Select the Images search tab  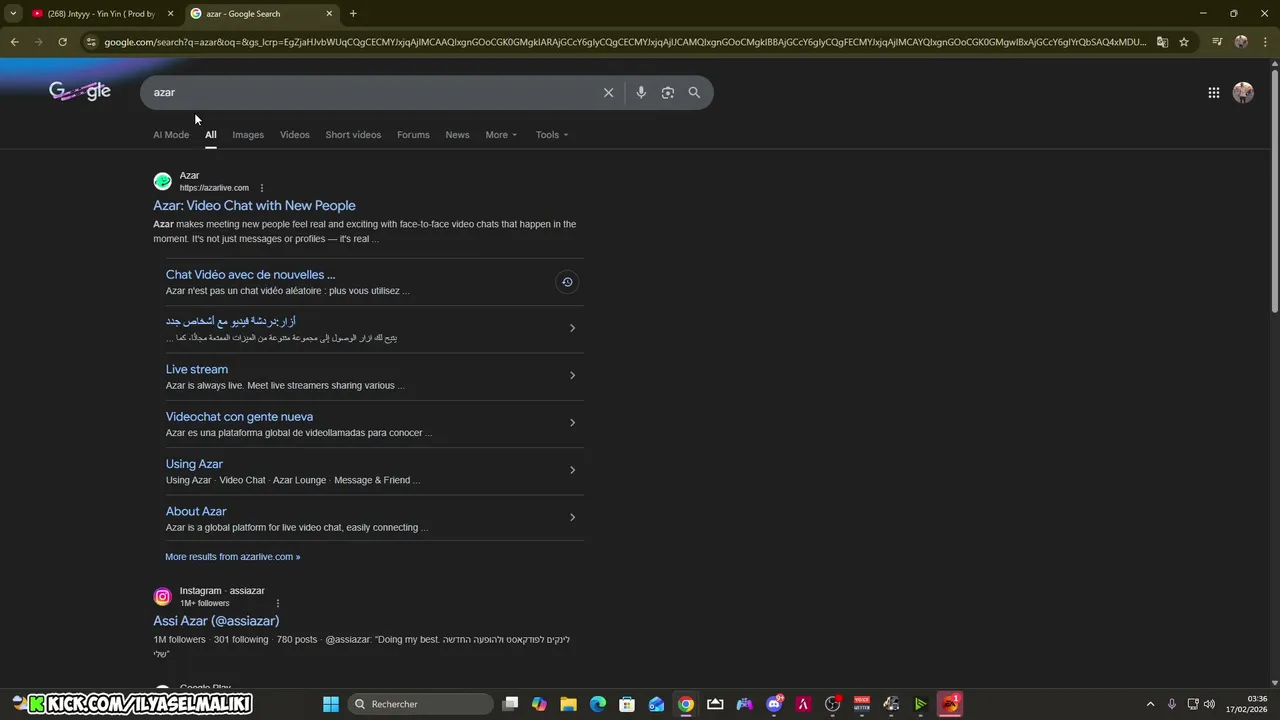tap(248, 135)
